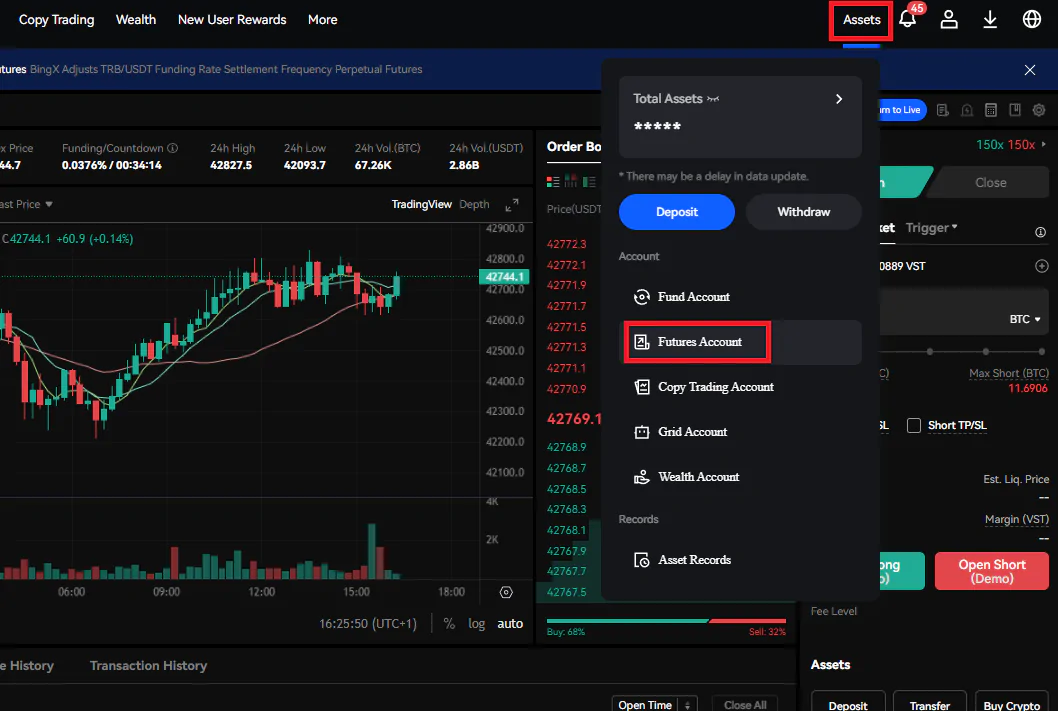This screenshot has width=1058, height=711.
Task: Click the Buy Crypto button
Action: pos(1011,703)
